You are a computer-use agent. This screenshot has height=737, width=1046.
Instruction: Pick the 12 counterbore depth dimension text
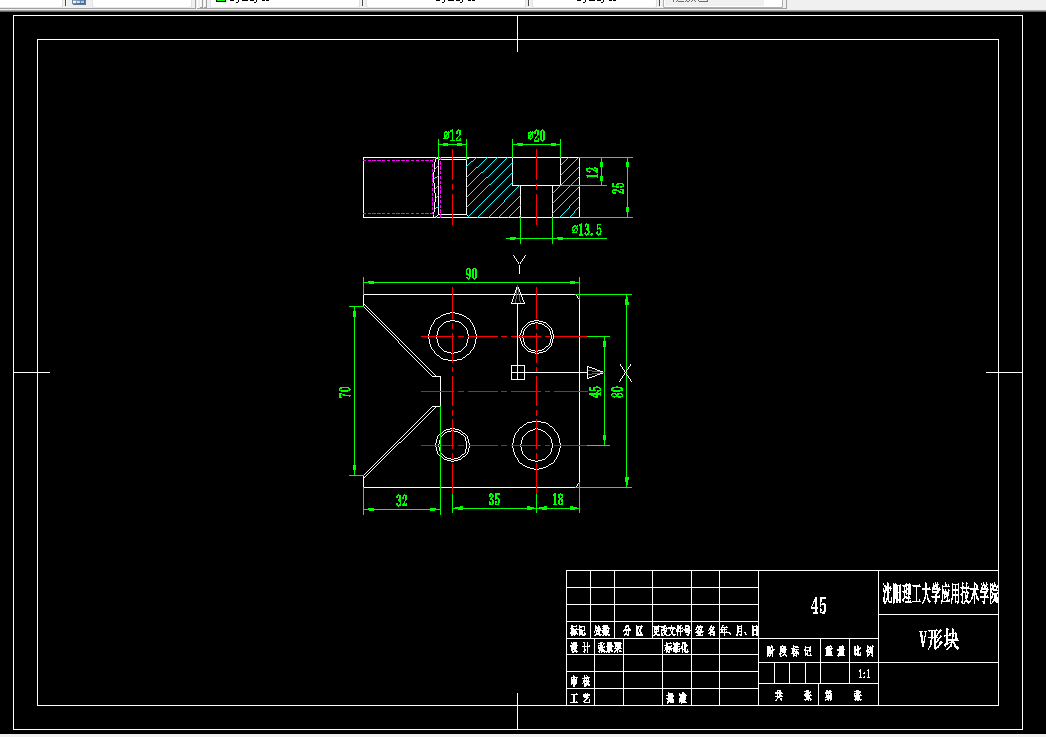pyautogui.click(x=592, y=173)
